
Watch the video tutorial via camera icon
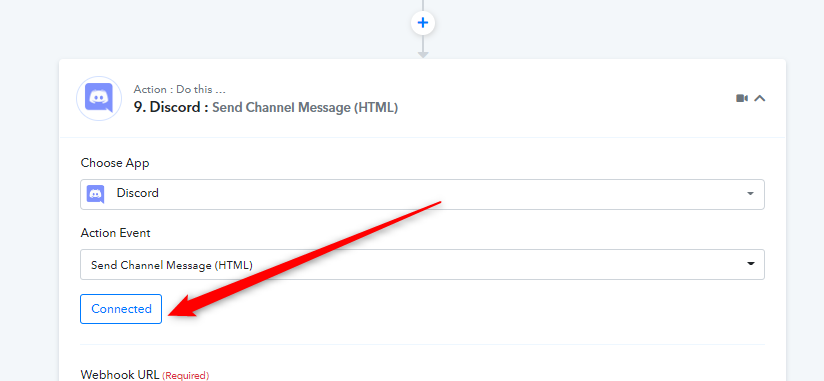tap(741, 98)
